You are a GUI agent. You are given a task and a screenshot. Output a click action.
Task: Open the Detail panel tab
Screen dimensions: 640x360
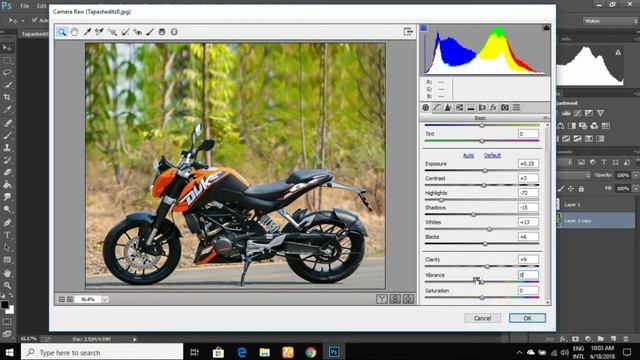click(448, 108)
